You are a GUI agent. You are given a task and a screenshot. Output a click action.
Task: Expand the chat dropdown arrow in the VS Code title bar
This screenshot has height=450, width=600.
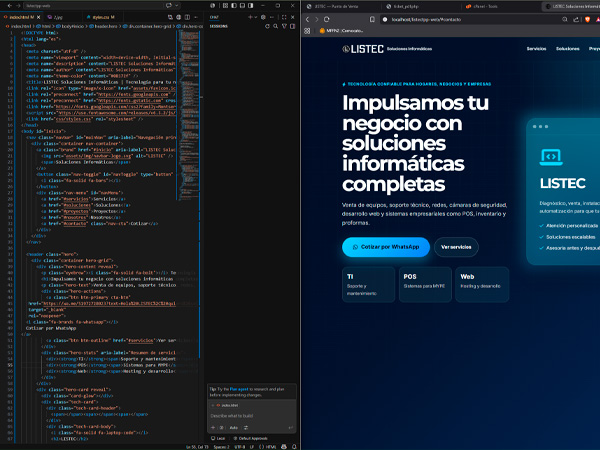pyautogui.click(x=176, y=5)
